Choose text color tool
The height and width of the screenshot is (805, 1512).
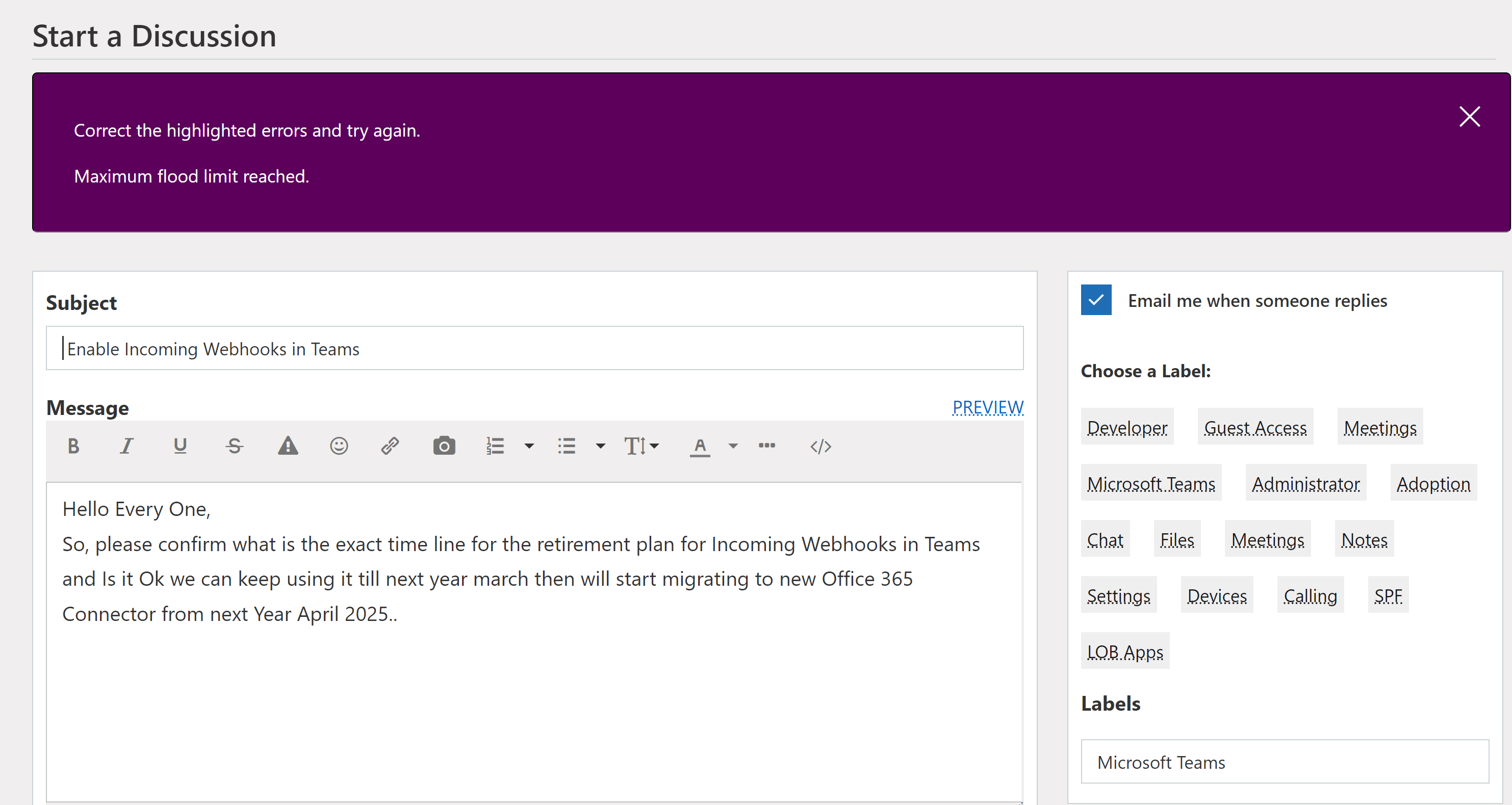(700, 447)
